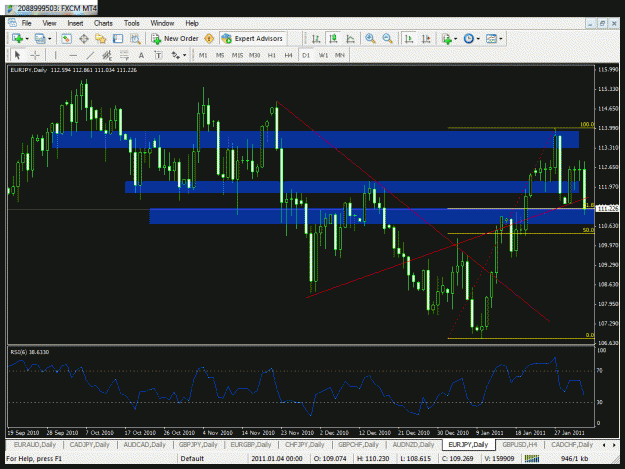Click the Zoom Out magnifier icon
This screenshot has height=469, width=625.
[387, 39]
